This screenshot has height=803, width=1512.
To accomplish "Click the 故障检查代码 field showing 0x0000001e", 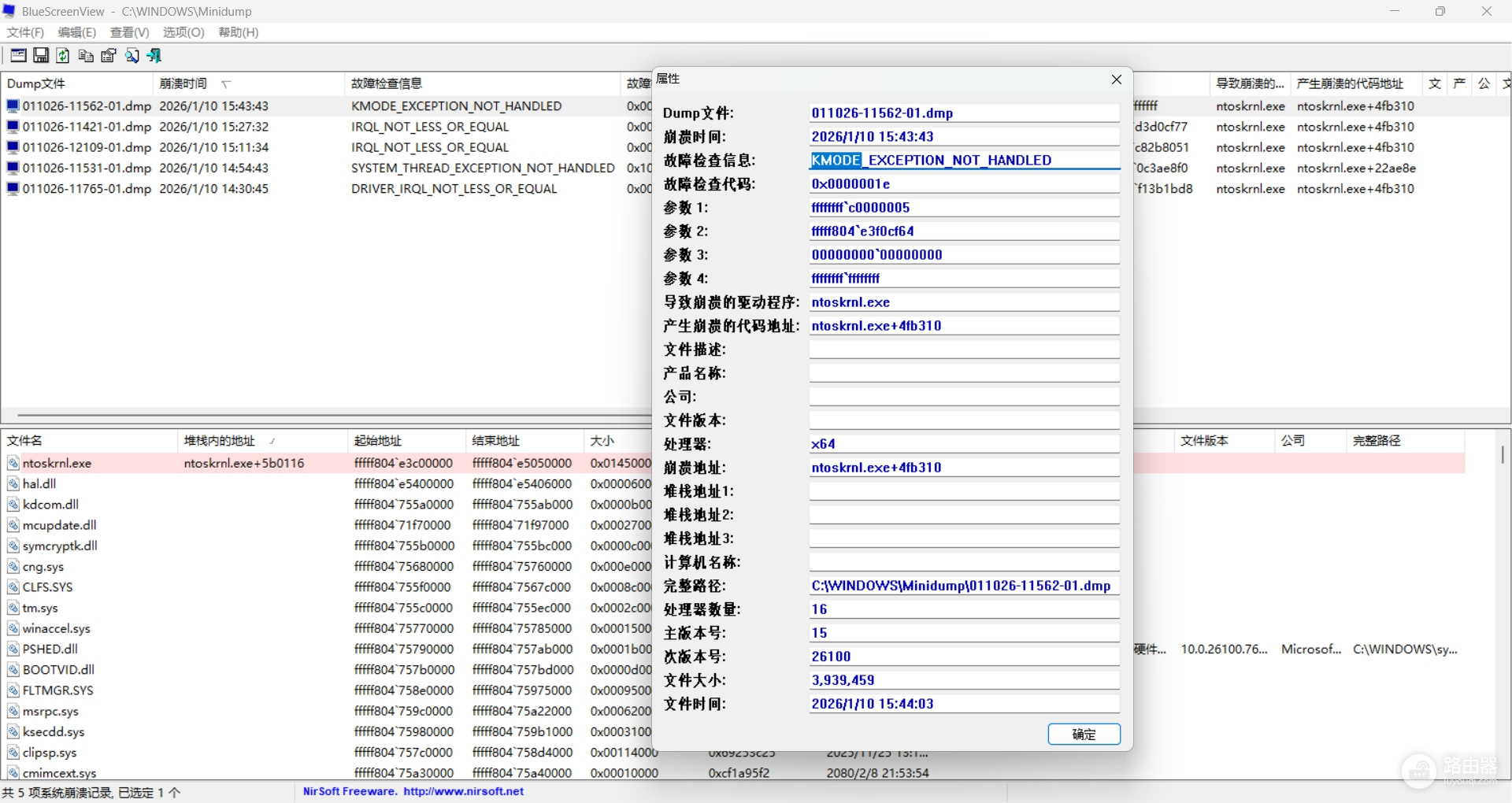I will click(x=965, y=184).
